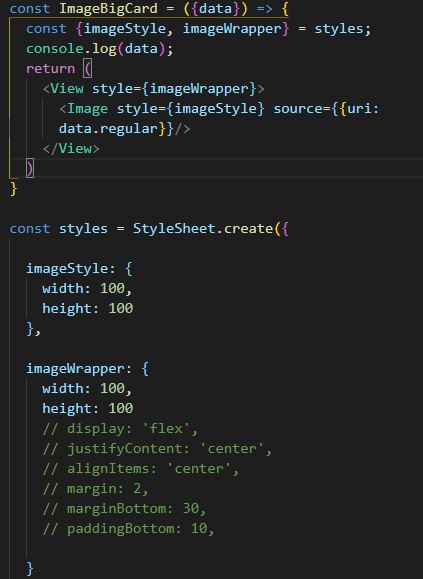Screen dimensions: 423x579
Task: Click the closing </View> tag
Action: tap(71, 148)
